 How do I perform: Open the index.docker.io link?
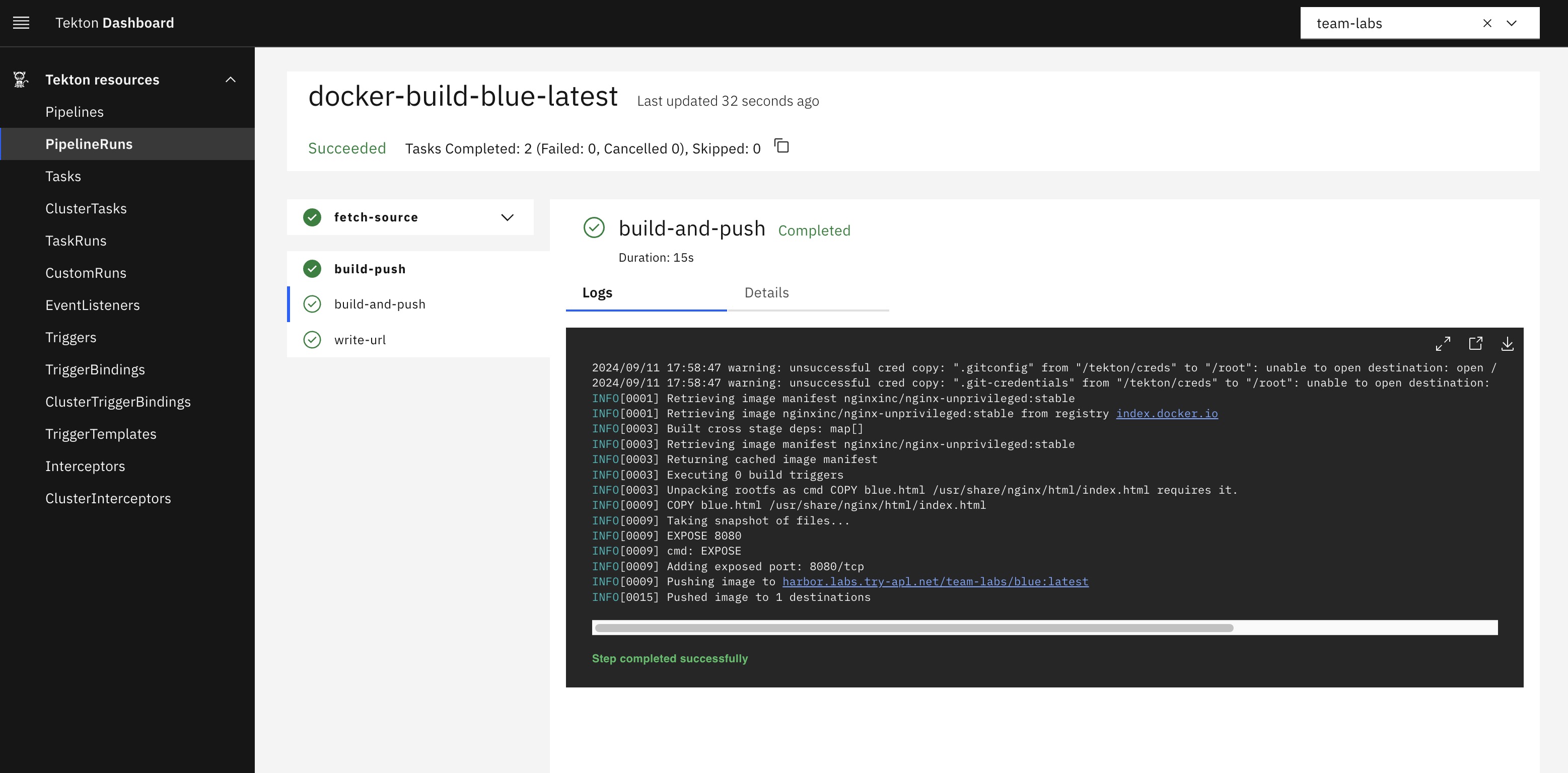click(1167, 414)
